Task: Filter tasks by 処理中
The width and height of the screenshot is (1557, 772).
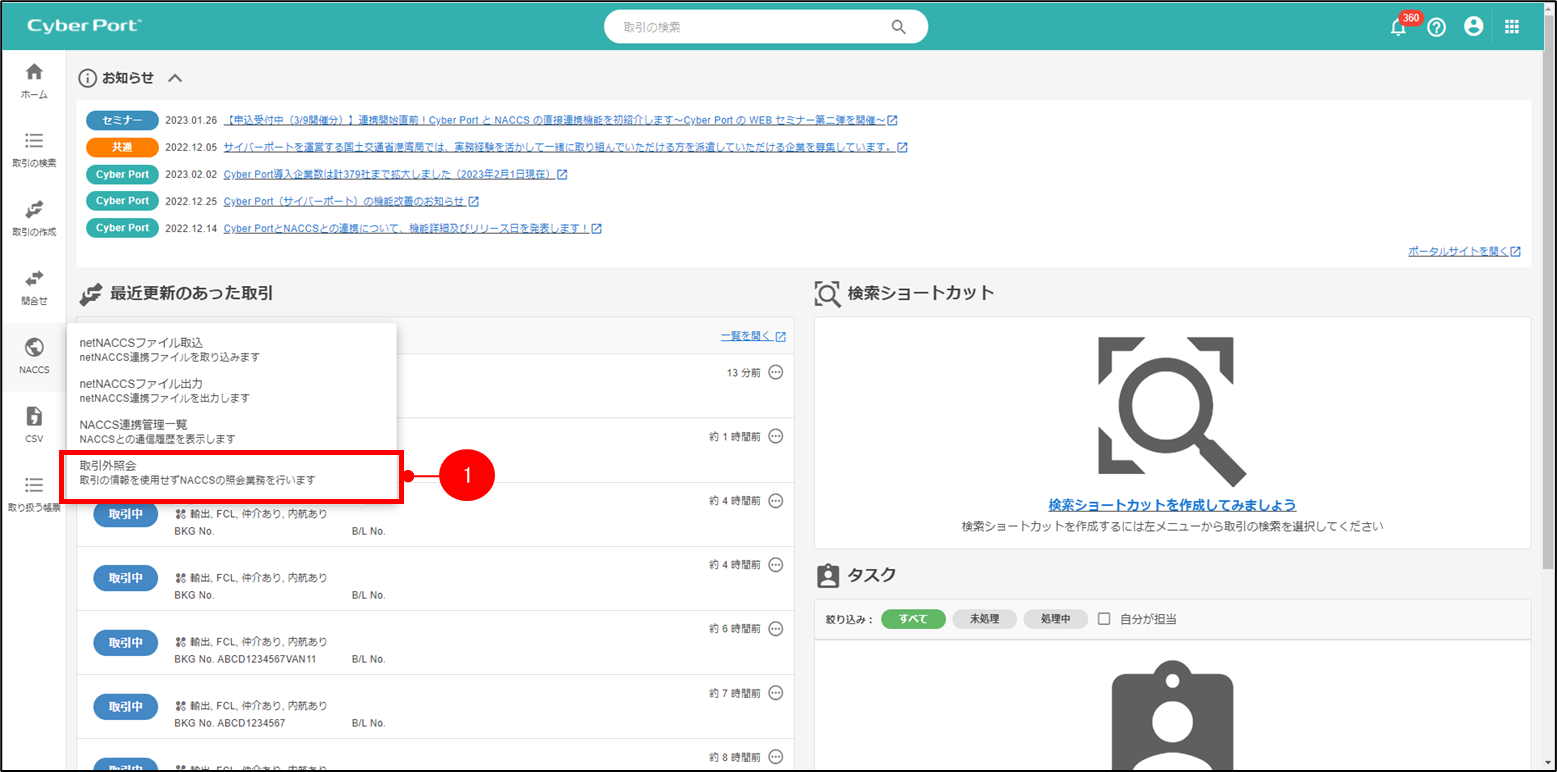Action: tap(1055, 619)
